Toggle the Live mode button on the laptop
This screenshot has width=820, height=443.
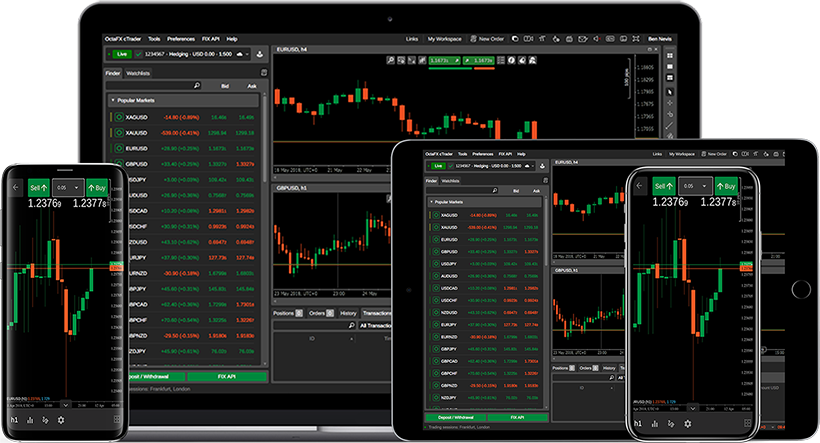pyautogui.click(x=121, y=54)
